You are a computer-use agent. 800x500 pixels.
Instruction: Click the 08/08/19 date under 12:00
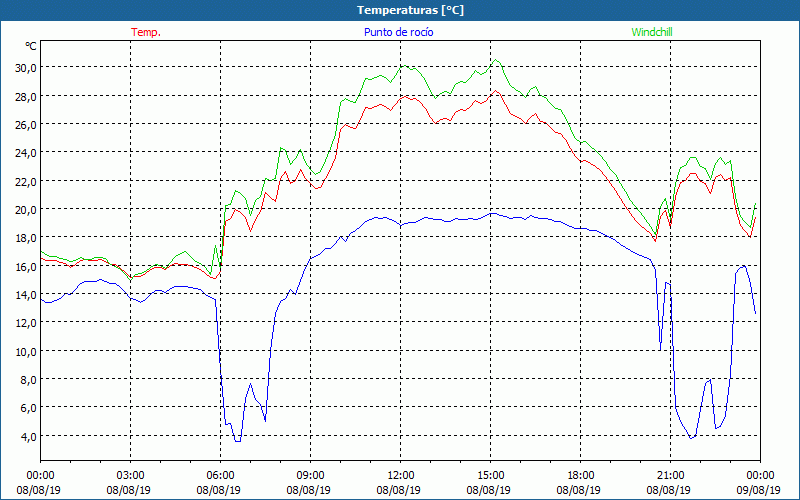[x=398, y=490]
